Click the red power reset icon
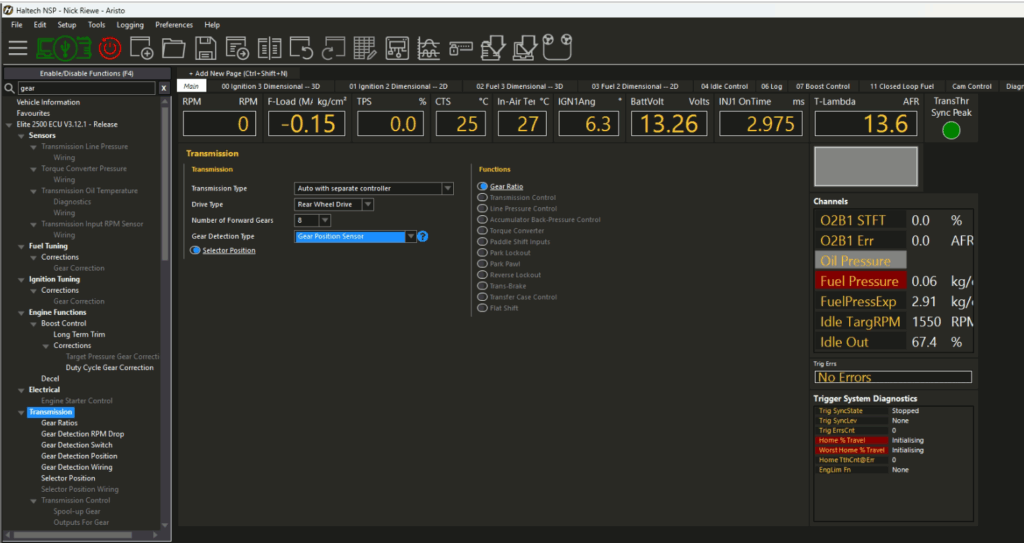The height and width of the screenshot is (543, 1024). point(110,48)
